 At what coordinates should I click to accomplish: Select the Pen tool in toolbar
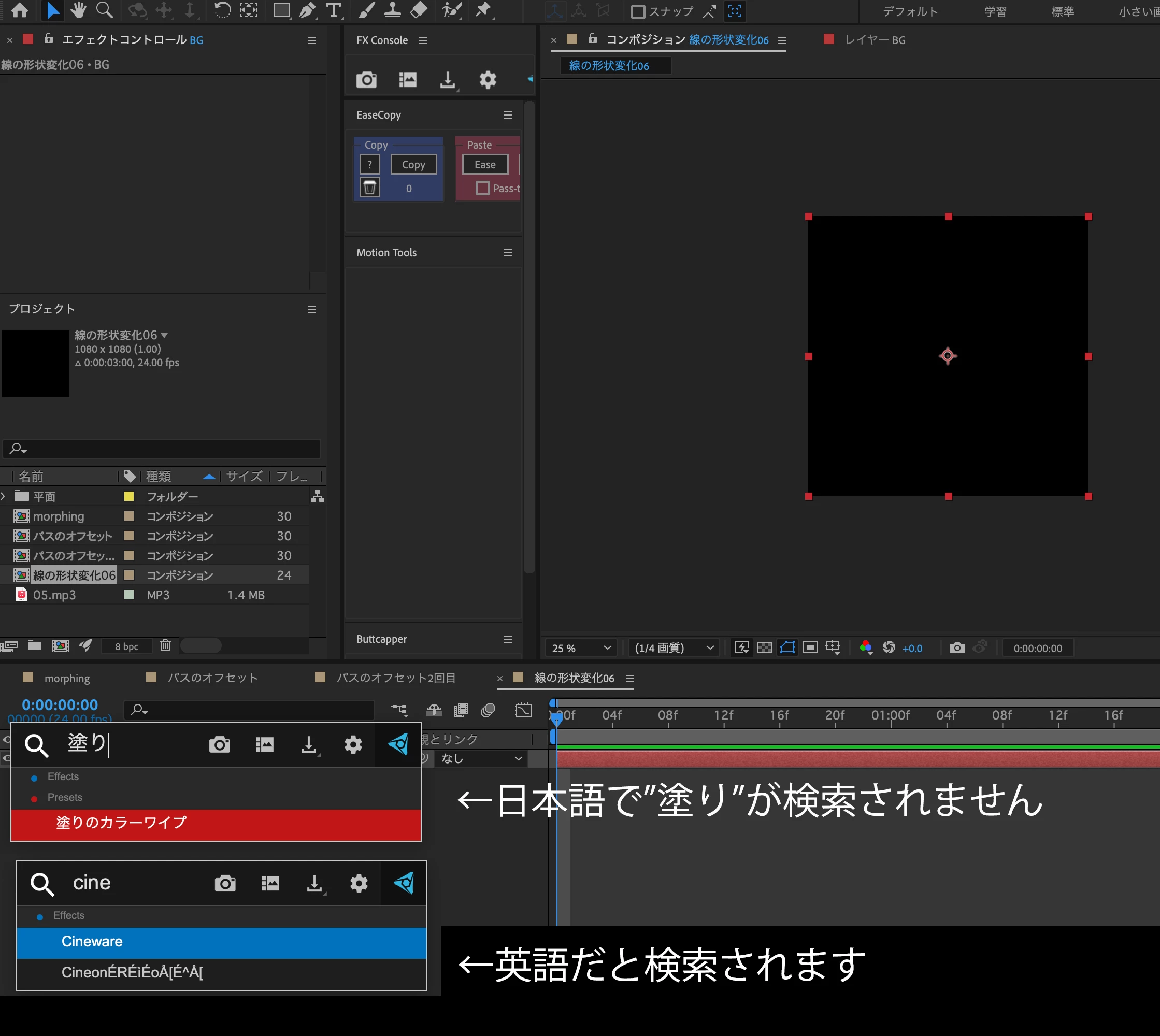point(307,10)
